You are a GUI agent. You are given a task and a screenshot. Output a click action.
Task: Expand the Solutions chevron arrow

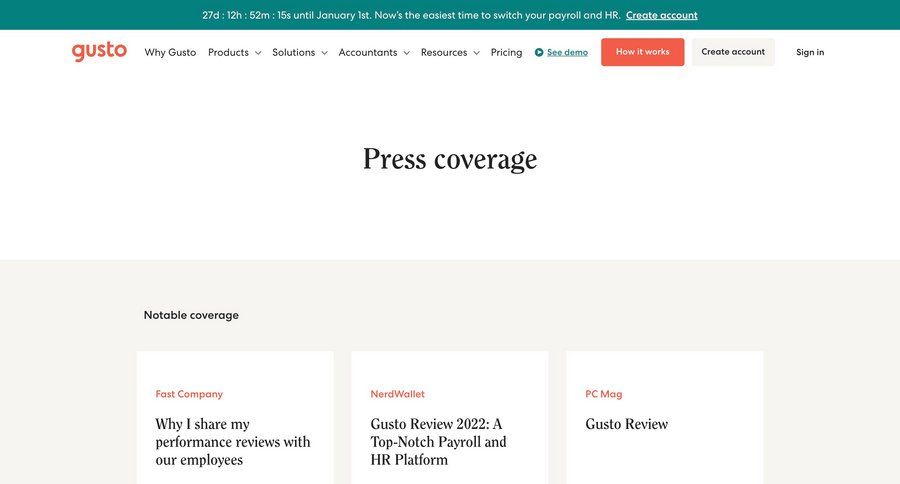[x=324, y=53]
